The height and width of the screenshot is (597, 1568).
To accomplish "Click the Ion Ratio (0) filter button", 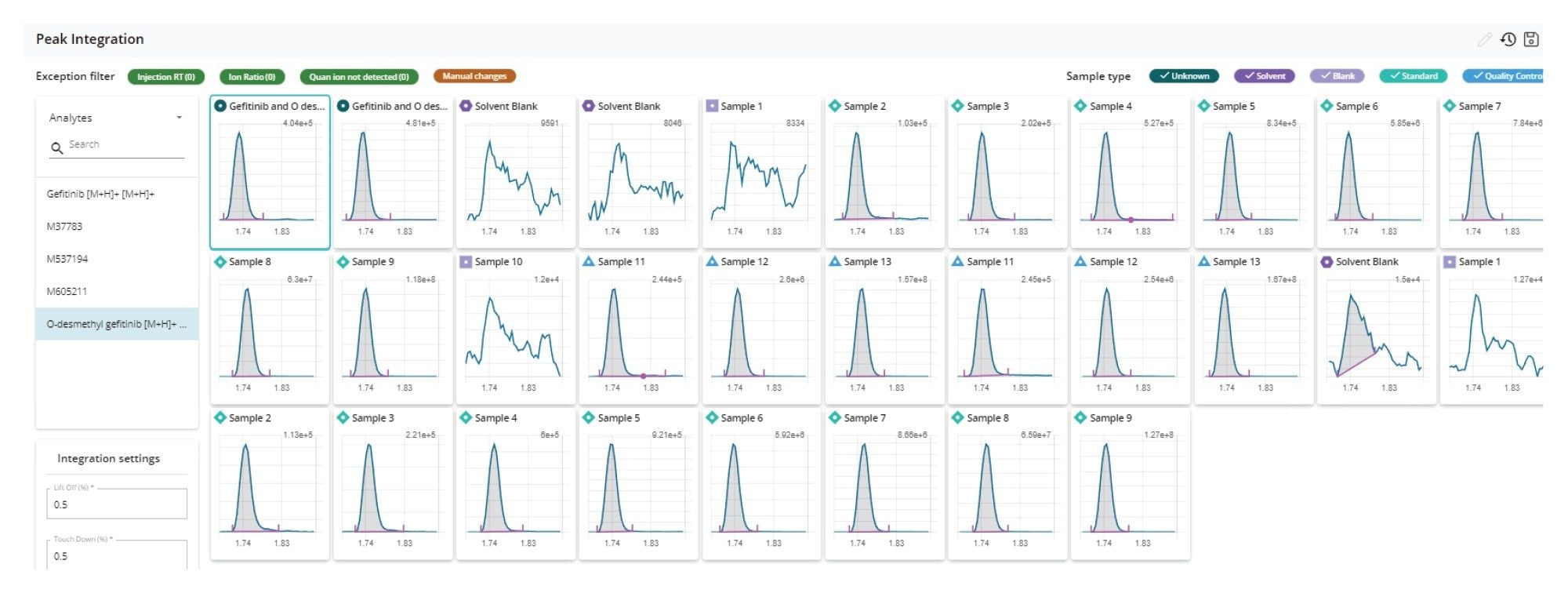I will coord(252,77).
